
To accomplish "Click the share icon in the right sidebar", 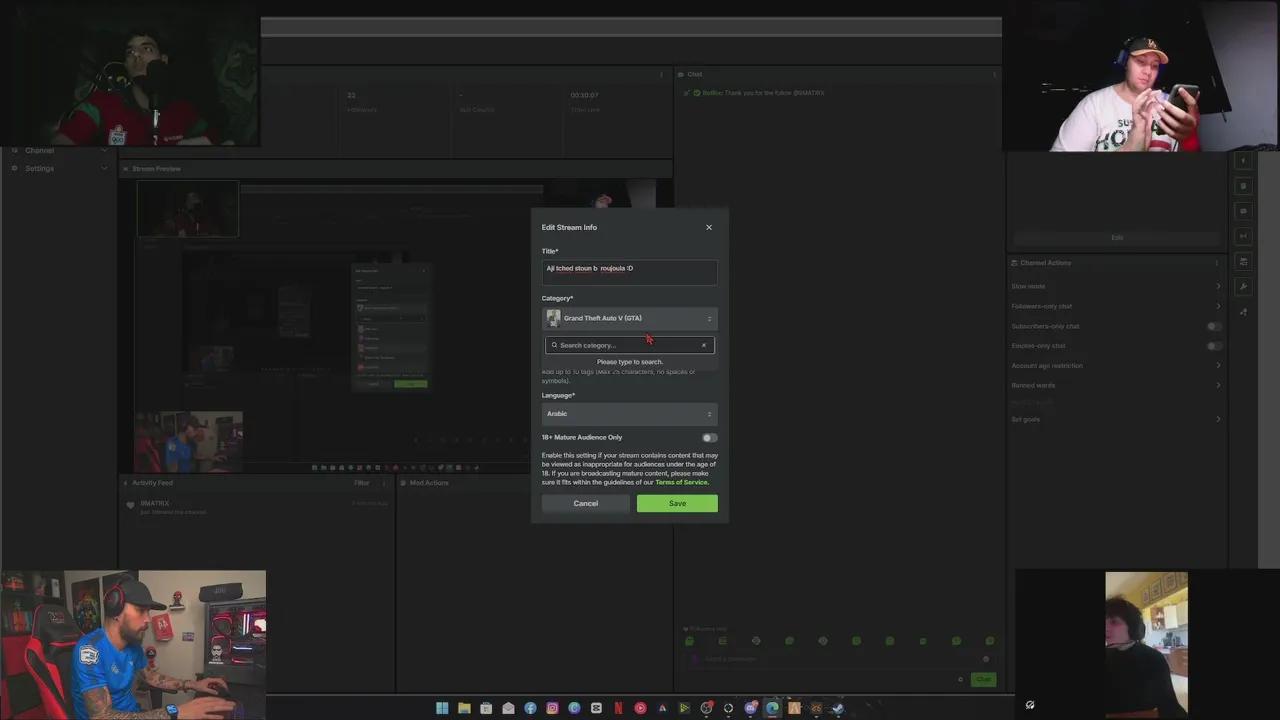I will [1244, 312].
